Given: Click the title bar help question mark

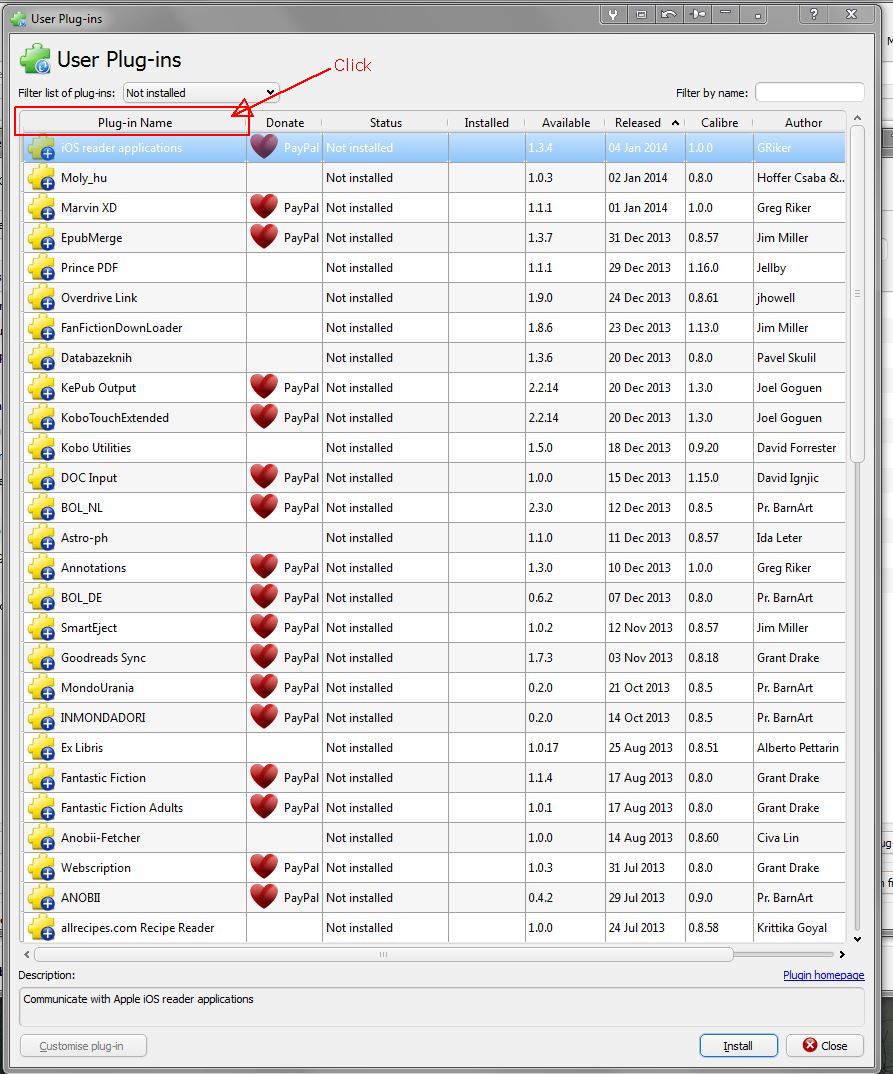Looking at the screenshot, I should point(813,14).
